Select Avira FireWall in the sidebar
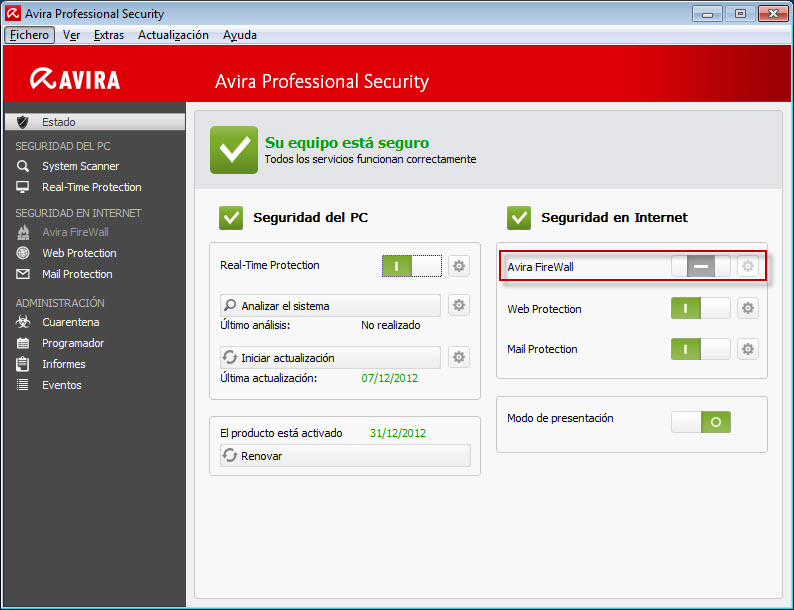The height and width of the screenshot is (610, 794). coord(75,232)
